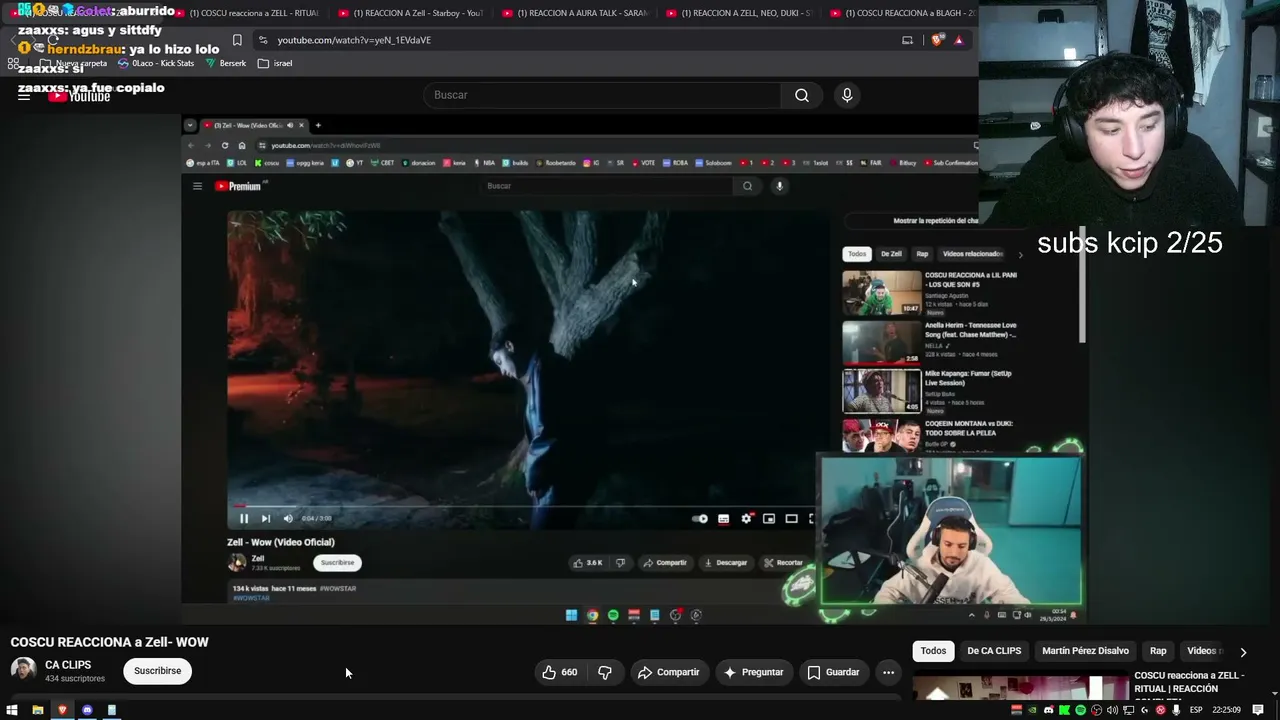Focus the Buscar search field
1280x720 pixels.
(603, 95)
